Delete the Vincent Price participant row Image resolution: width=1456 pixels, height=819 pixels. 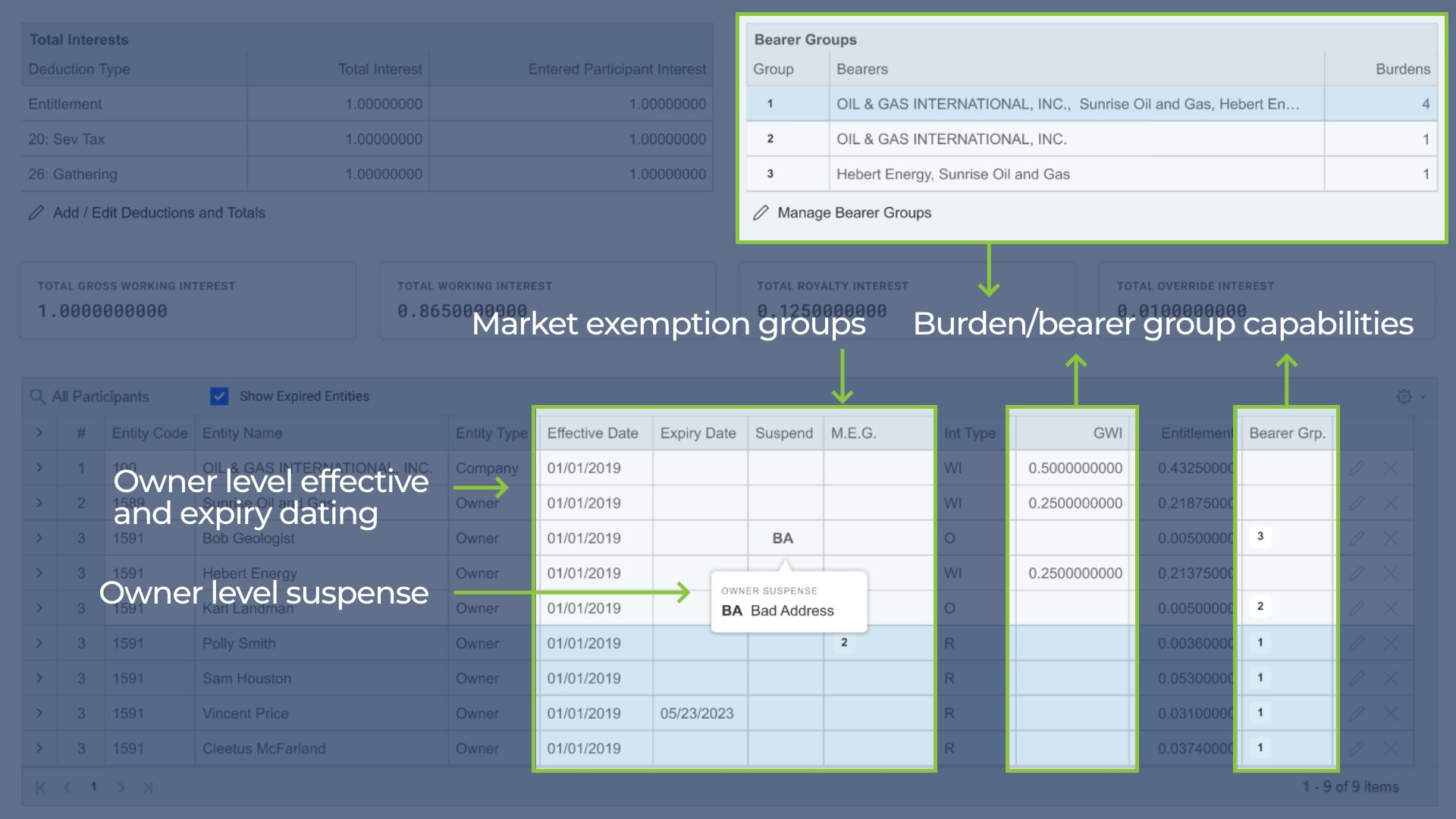pyautogui.click(x=1391, y=714)
